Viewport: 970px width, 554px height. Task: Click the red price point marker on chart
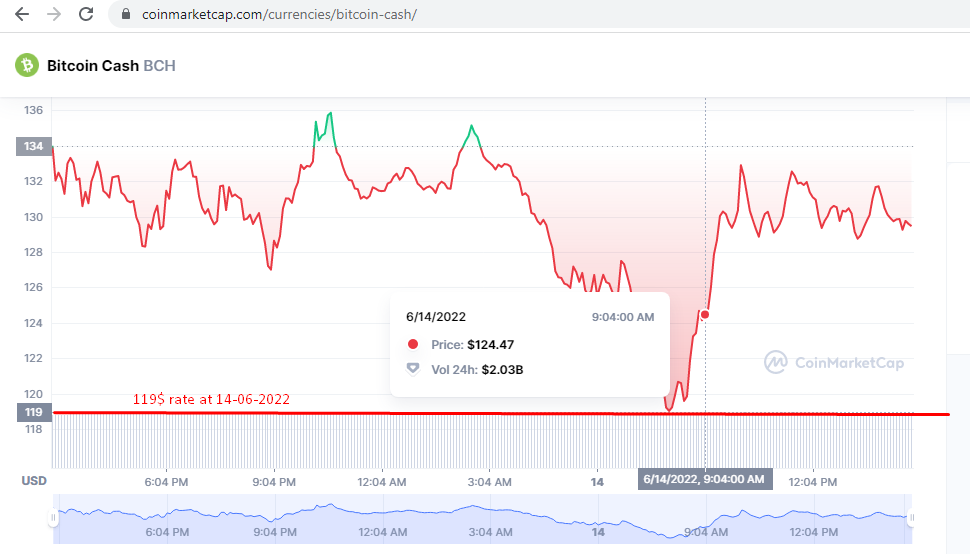coord(705,315)
